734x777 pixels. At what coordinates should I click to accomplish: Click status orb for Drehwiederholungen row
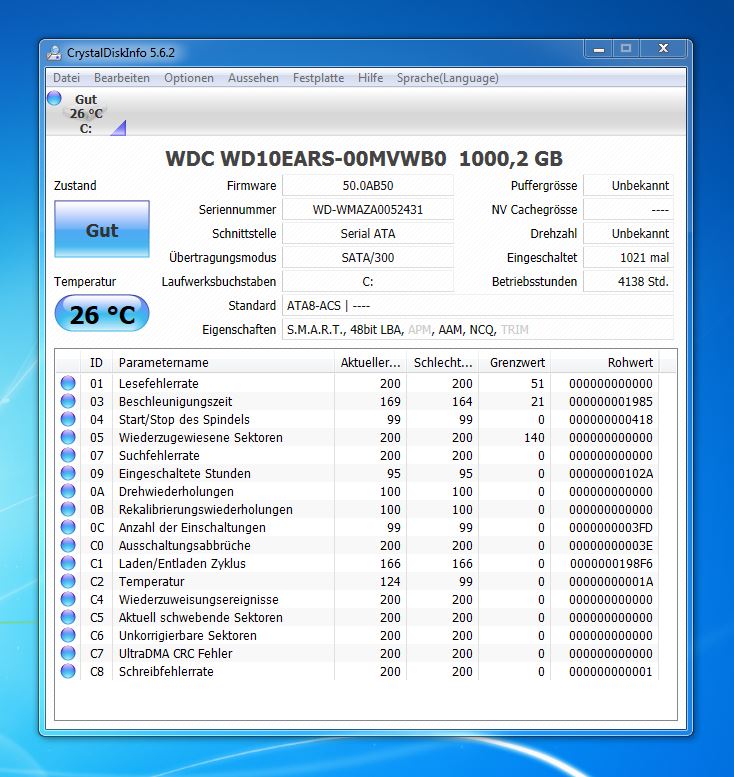pyautogui.click(x=68, y=491)
